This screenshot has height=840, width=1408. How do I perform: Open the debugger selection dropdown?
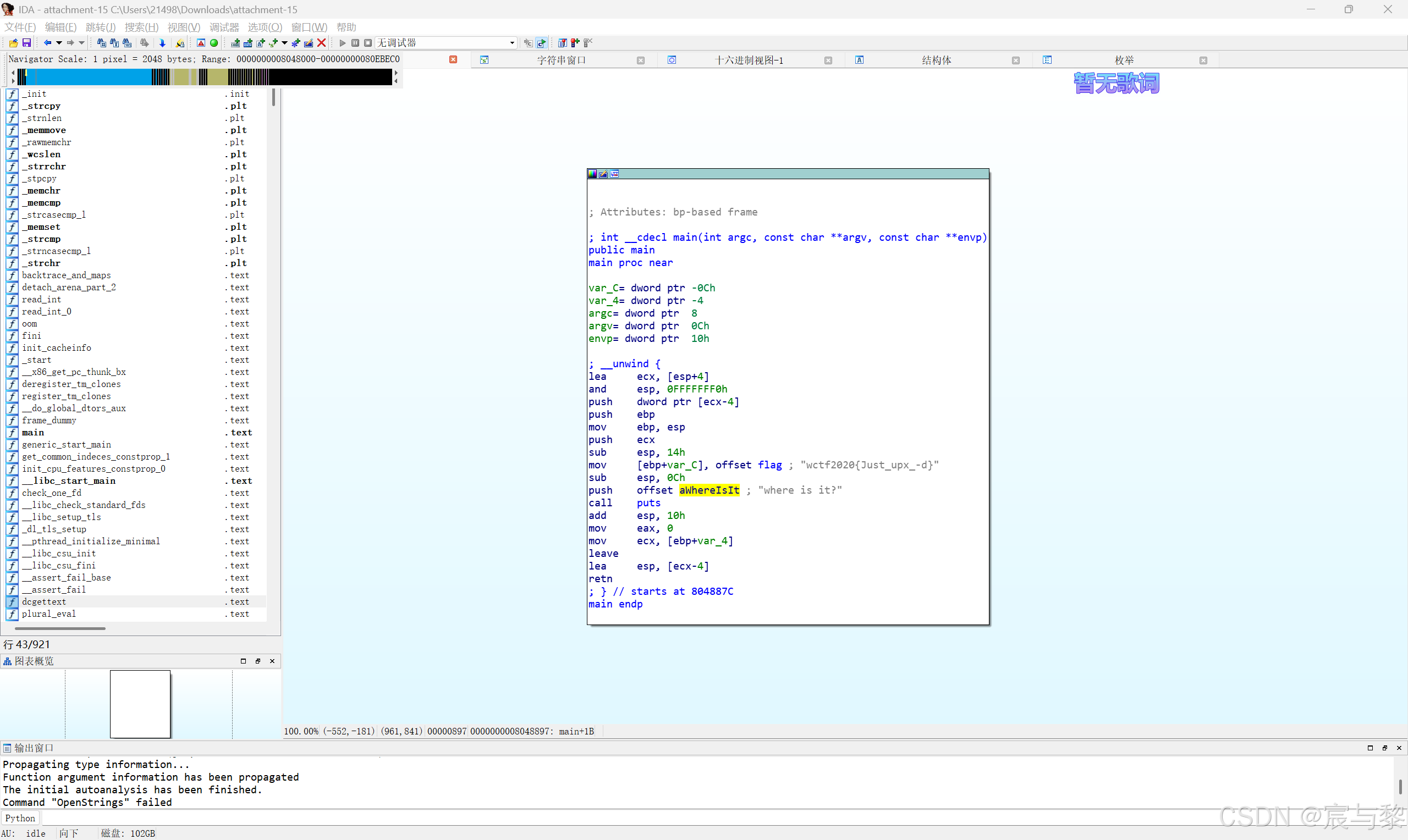pyautogui.click(x=512, y=43)
